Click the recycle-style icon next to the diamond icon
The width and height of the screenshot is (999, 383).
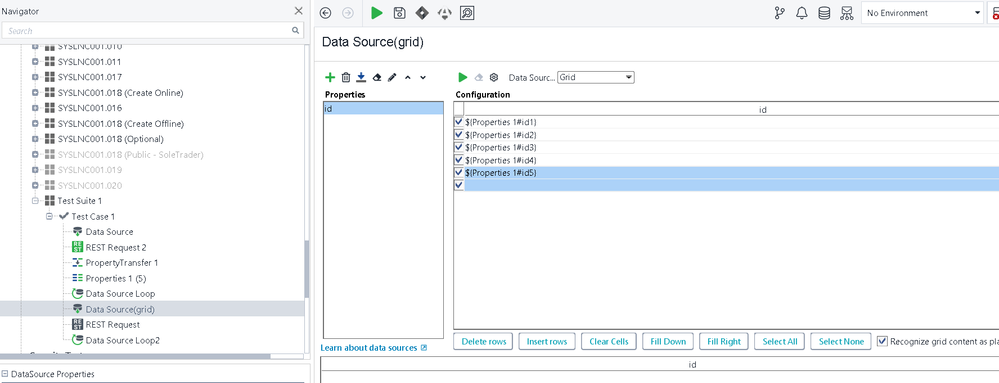tap(444, 13)
